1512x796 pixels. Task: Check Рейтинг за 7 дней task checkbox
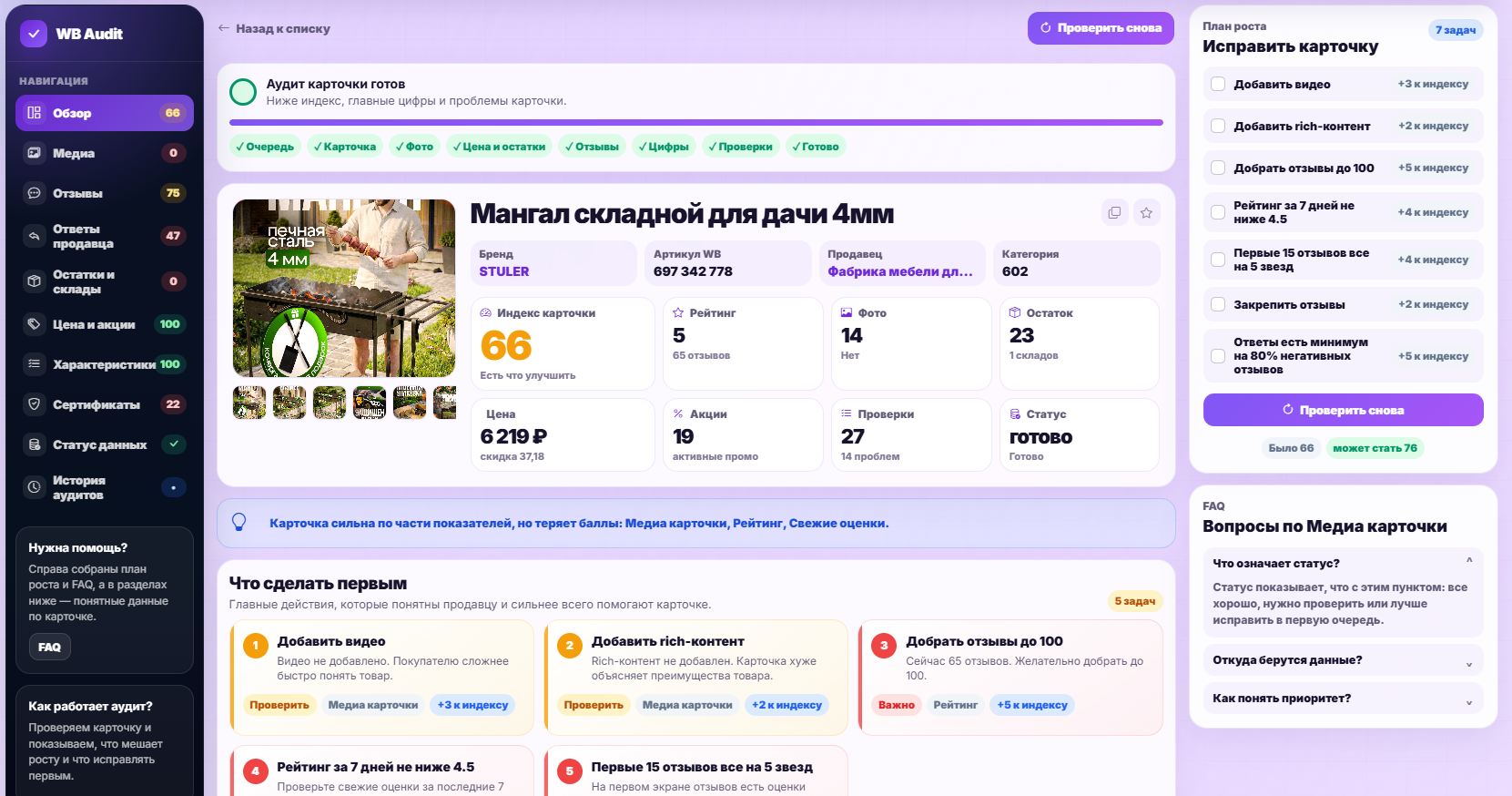[x=1218, y=212]
